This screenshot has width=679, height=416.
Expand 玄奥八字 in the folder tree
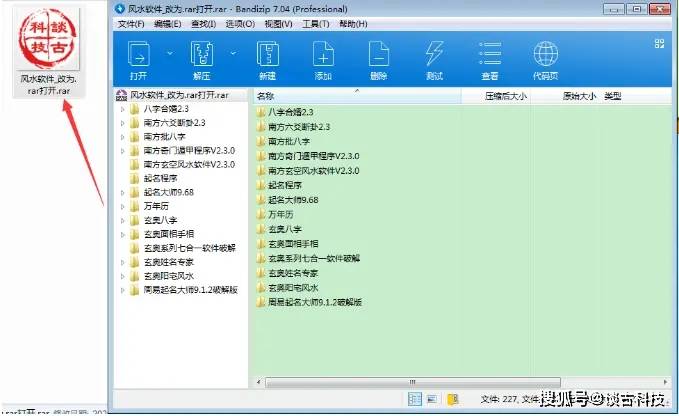(x=123, y=220)
